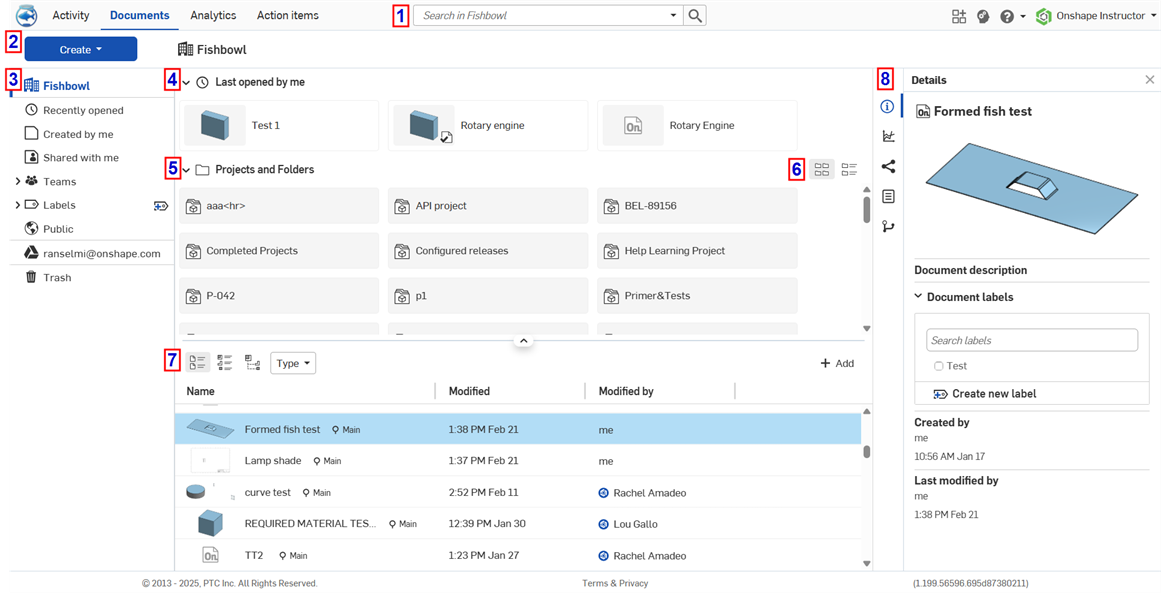Switch Projects and Folders to grid view
This screenshot has width=1161, height=593.
822,170
